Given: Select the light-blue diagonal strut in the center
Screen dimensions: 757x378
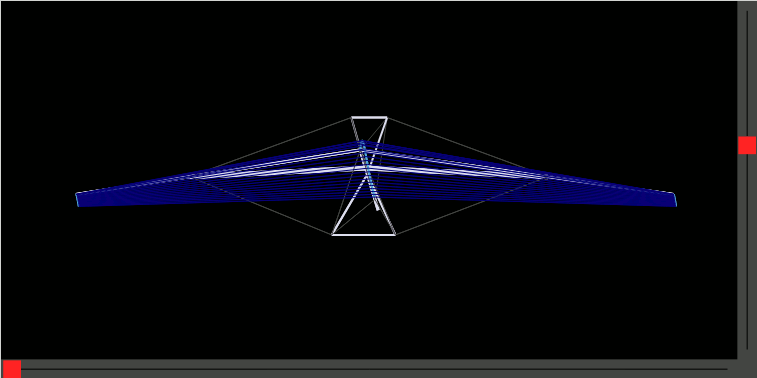Looking at the screenshot, I should (369, 176).
